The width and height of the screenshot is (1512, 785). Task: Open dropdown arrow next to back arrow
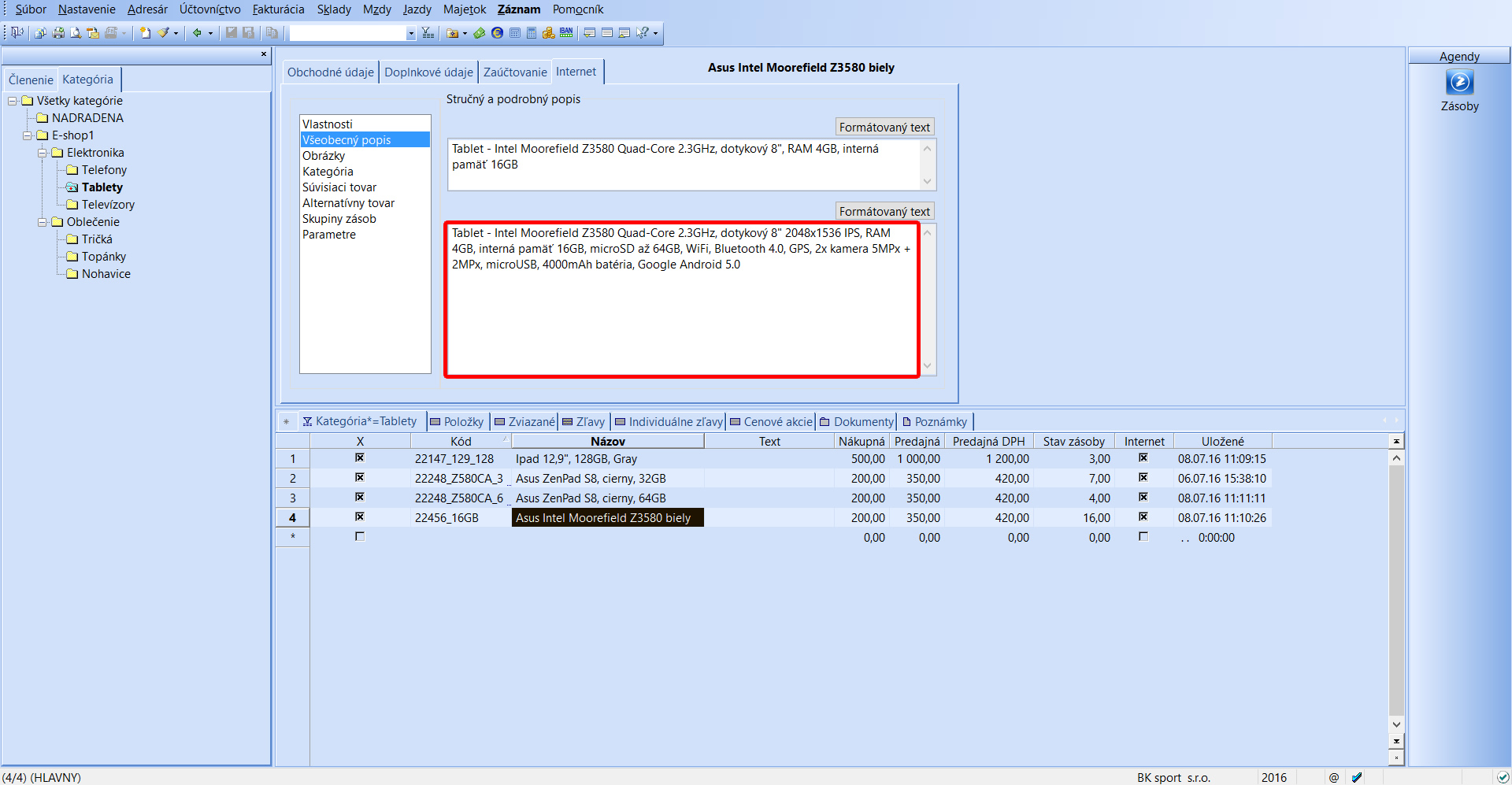(210, 33)
